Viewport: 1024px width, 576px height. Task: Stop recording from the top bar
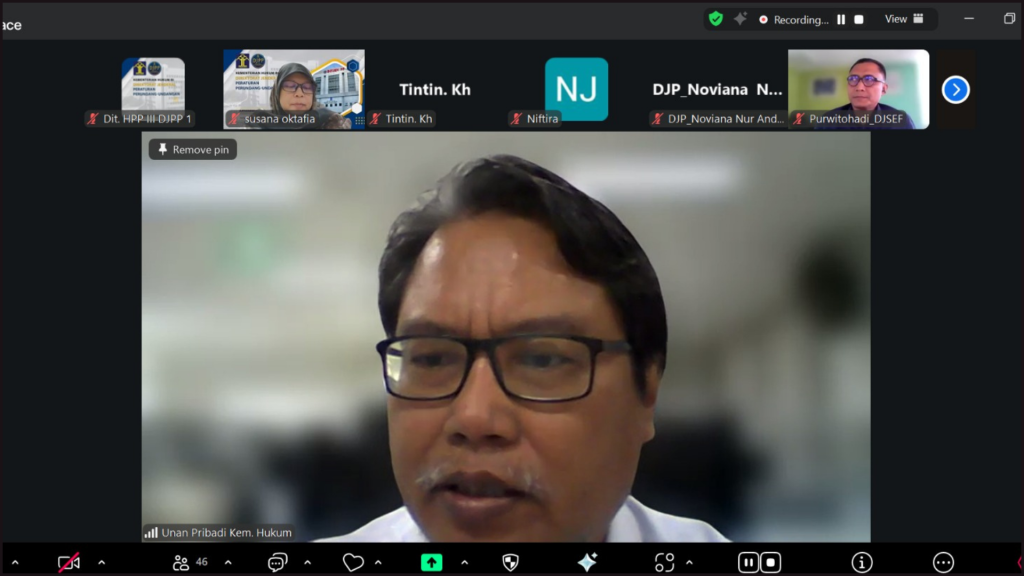pyautogui.click(x=858, y=19)
